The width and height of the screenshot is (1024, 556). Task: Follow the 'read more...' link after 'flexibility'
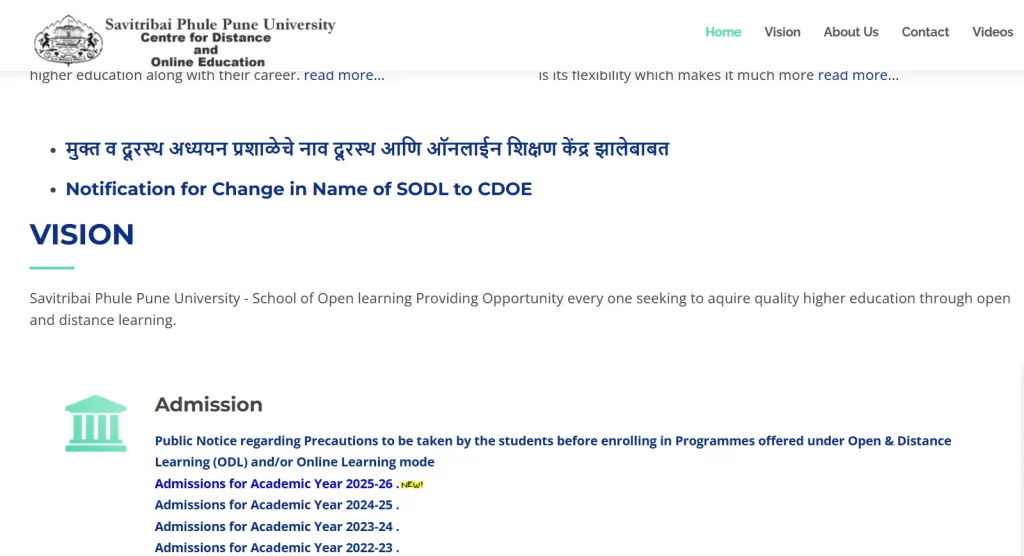pos(858,75)
